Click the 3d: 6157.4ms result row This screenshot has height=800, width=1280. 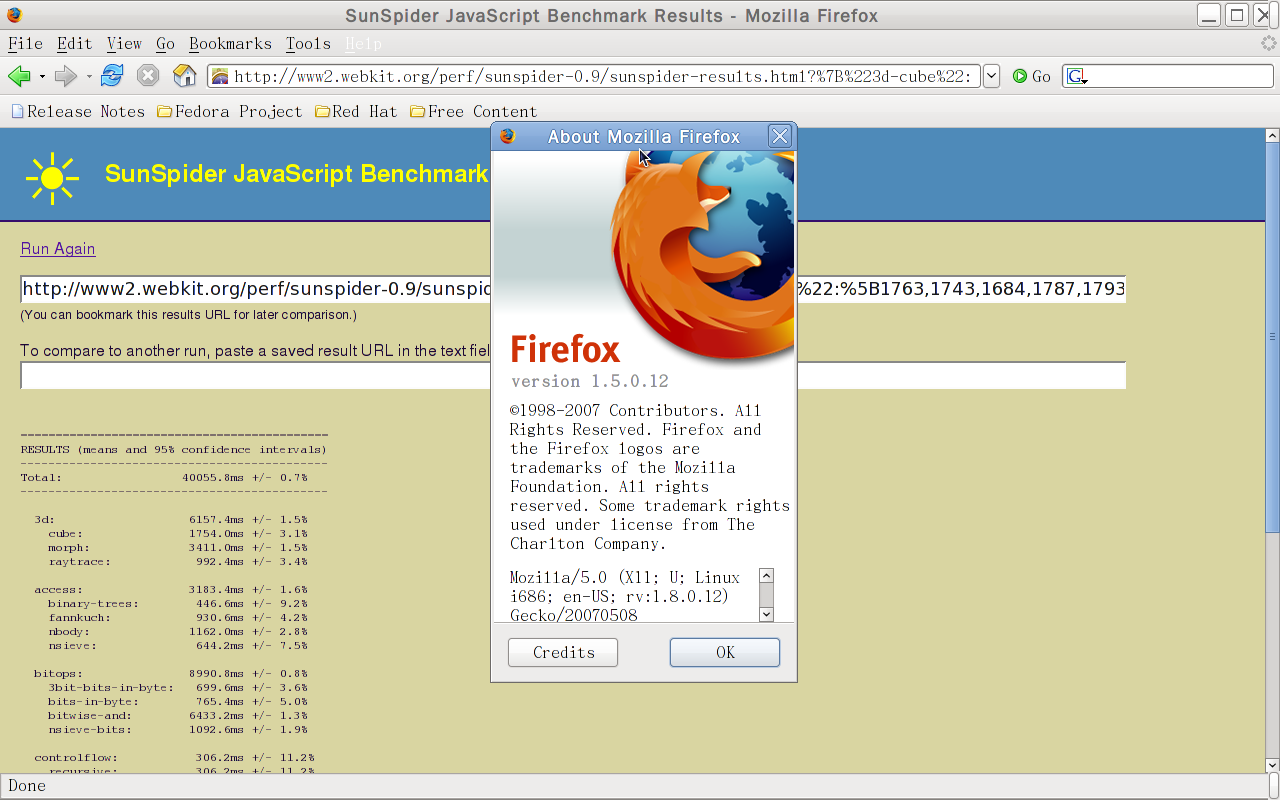tap(171, 520)
